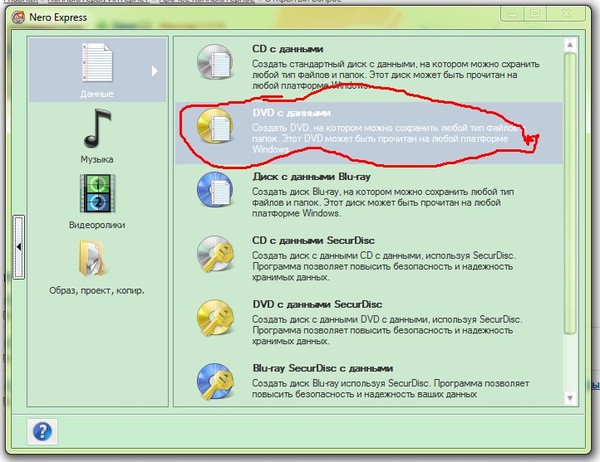This screenshot has height=462, width=600.
Task: Expand the Данные submenu arrow
Action: coord(154,71)
